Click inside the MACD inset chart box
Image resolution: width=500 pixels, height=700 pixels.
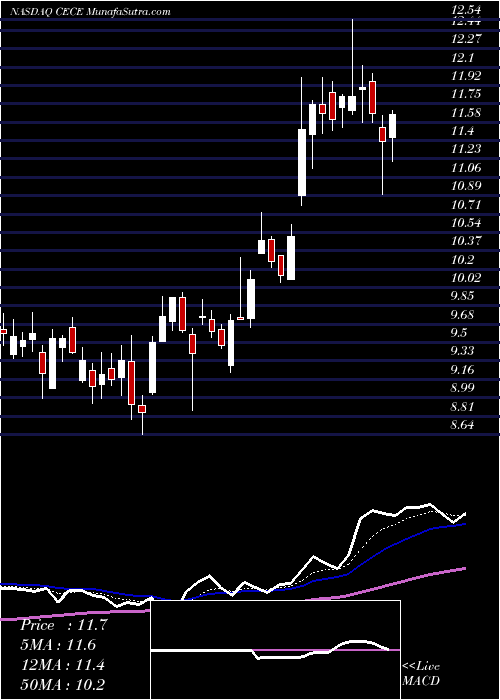(275, 650)
